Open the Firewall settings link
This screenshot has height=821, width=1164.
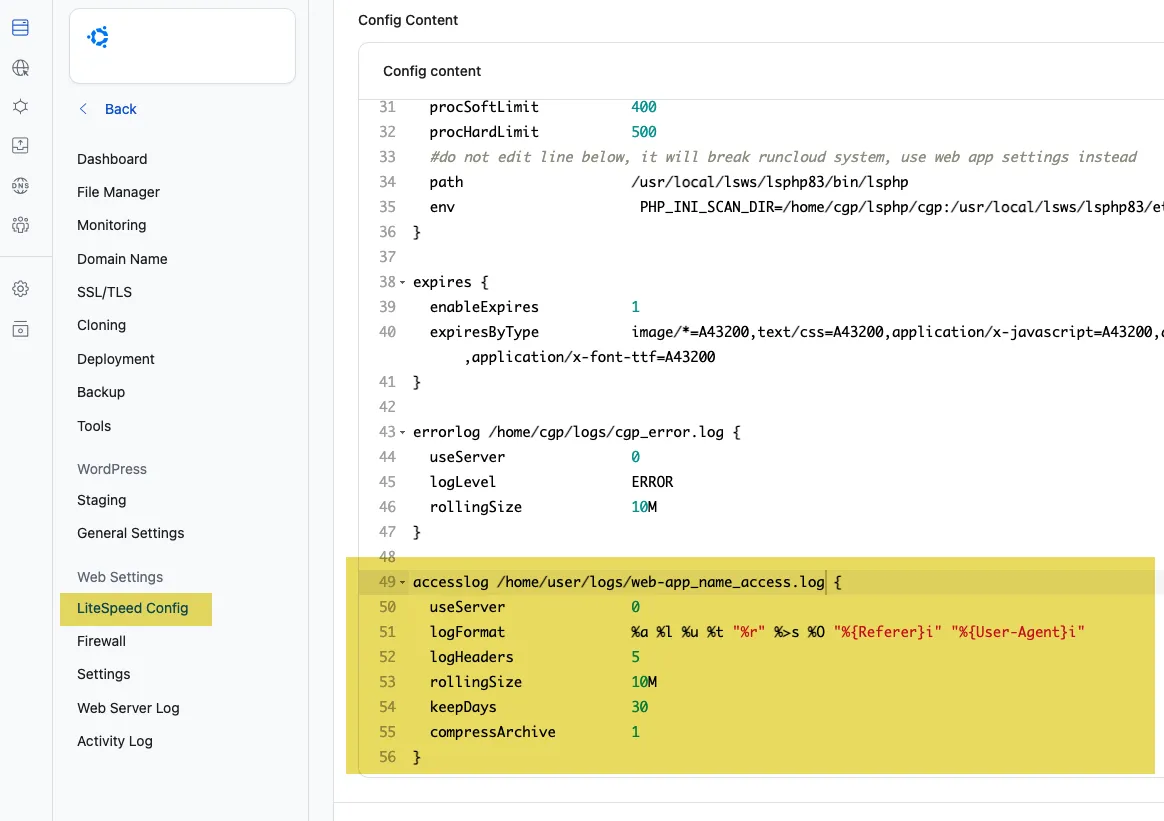pos(101,641)
